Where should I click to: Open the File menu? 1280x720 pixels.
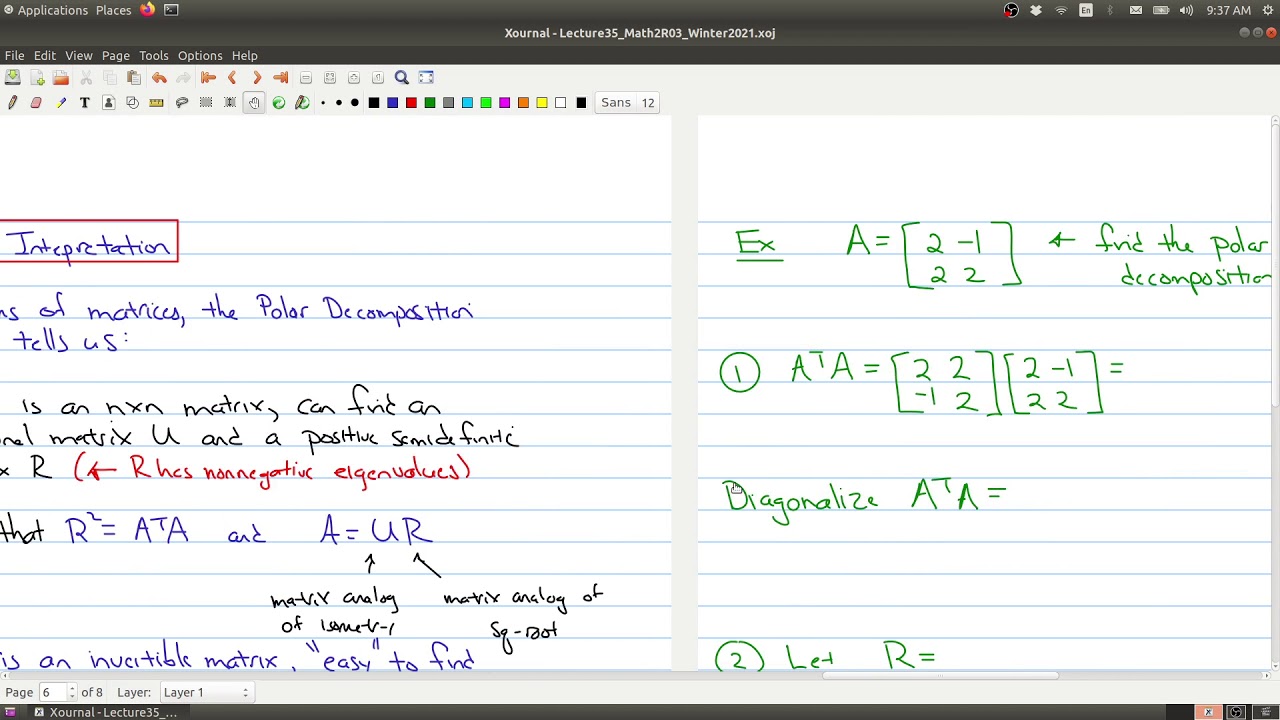tap(14, 56)
